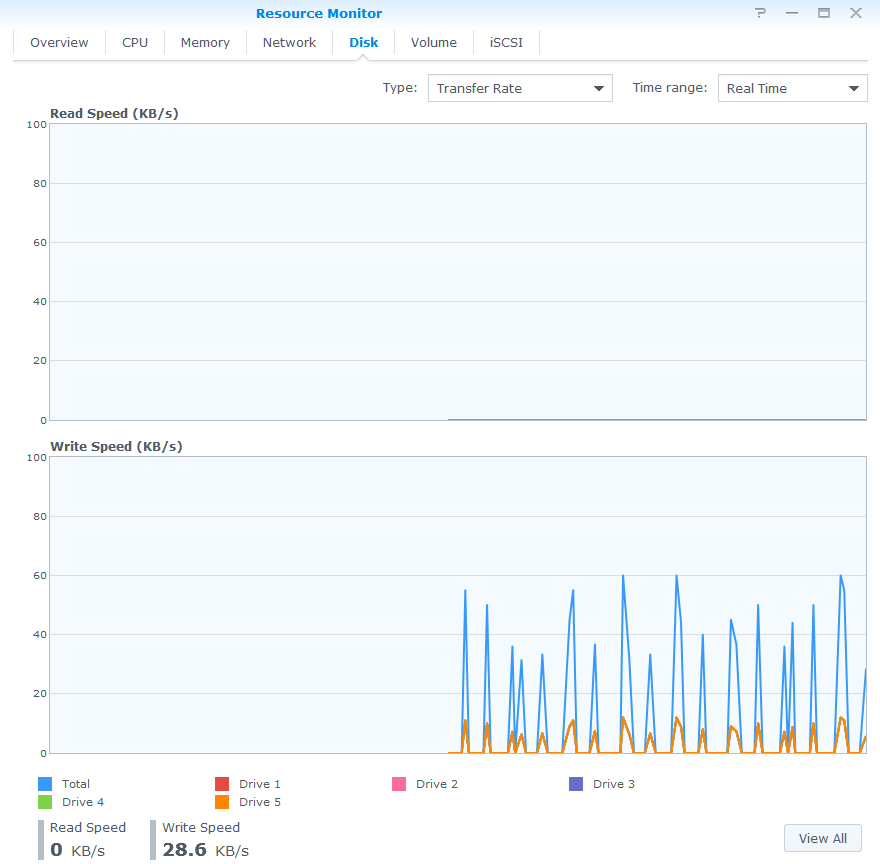Toggle Drive 2 pink legend swatch
Screen dimensions: 880x864
point(399,784)
